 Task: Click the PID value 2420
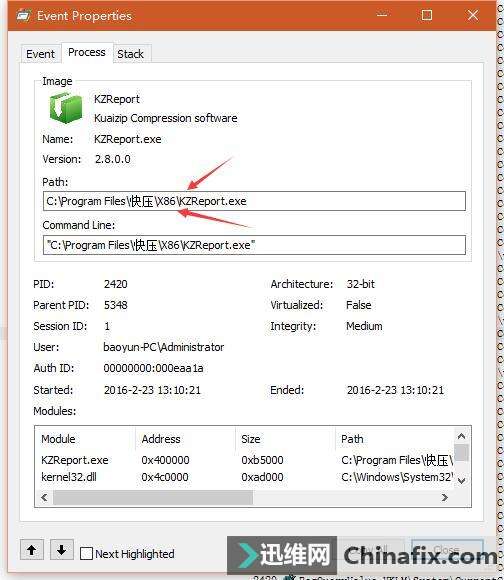point(116,284)
